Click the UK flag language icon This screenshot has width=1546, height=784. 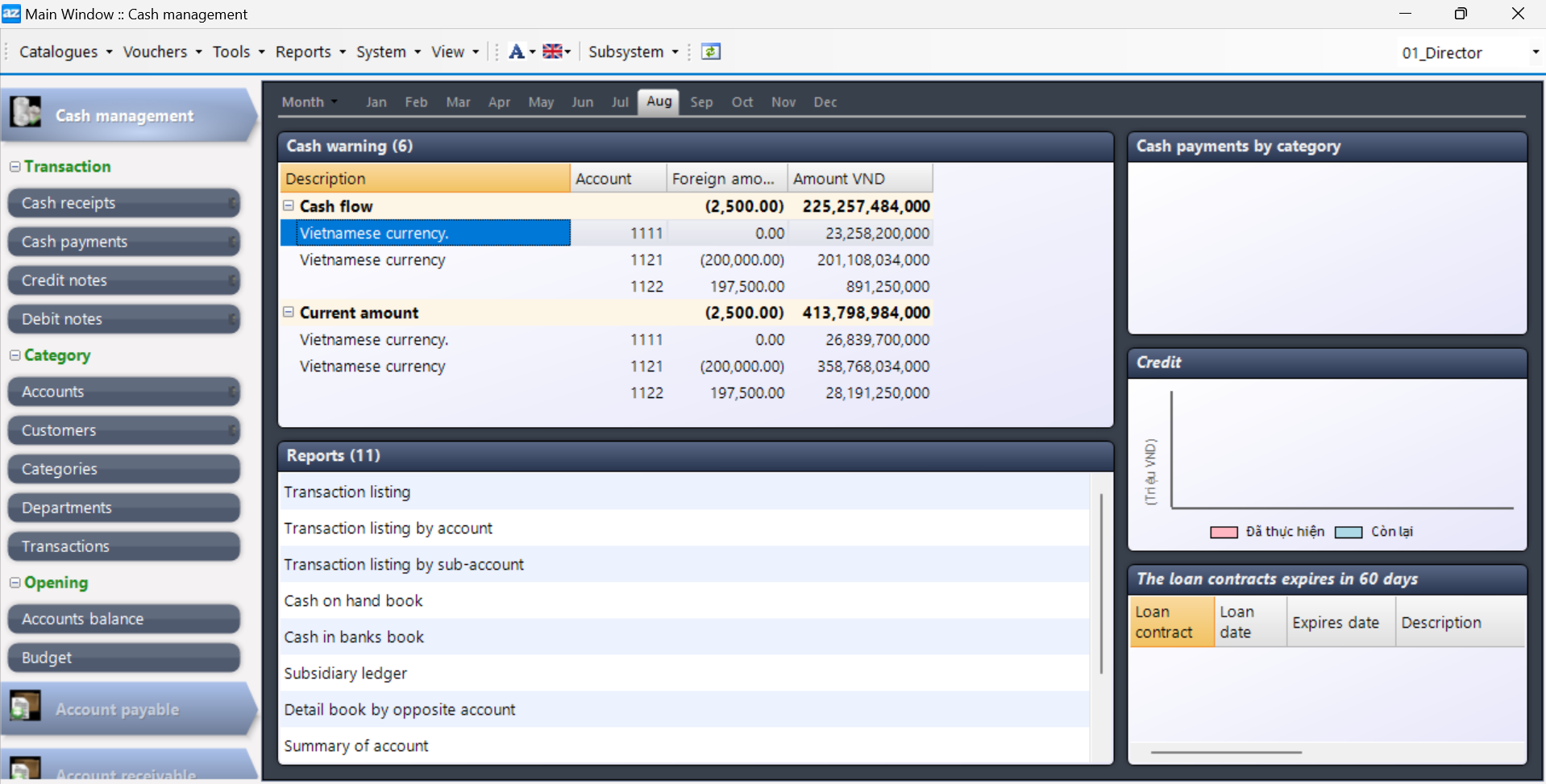(x=552, y=52)
